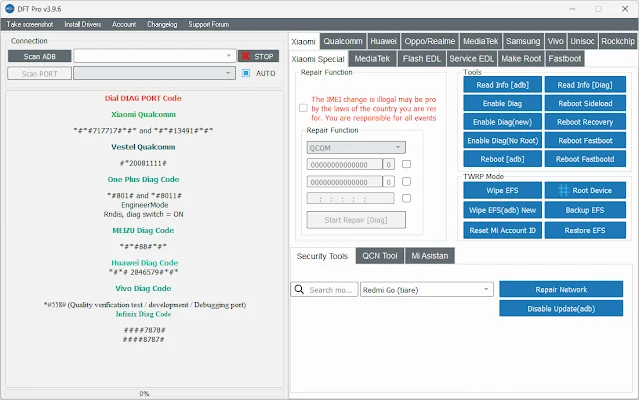
Task: Open the Account menu
Action: 124,24
